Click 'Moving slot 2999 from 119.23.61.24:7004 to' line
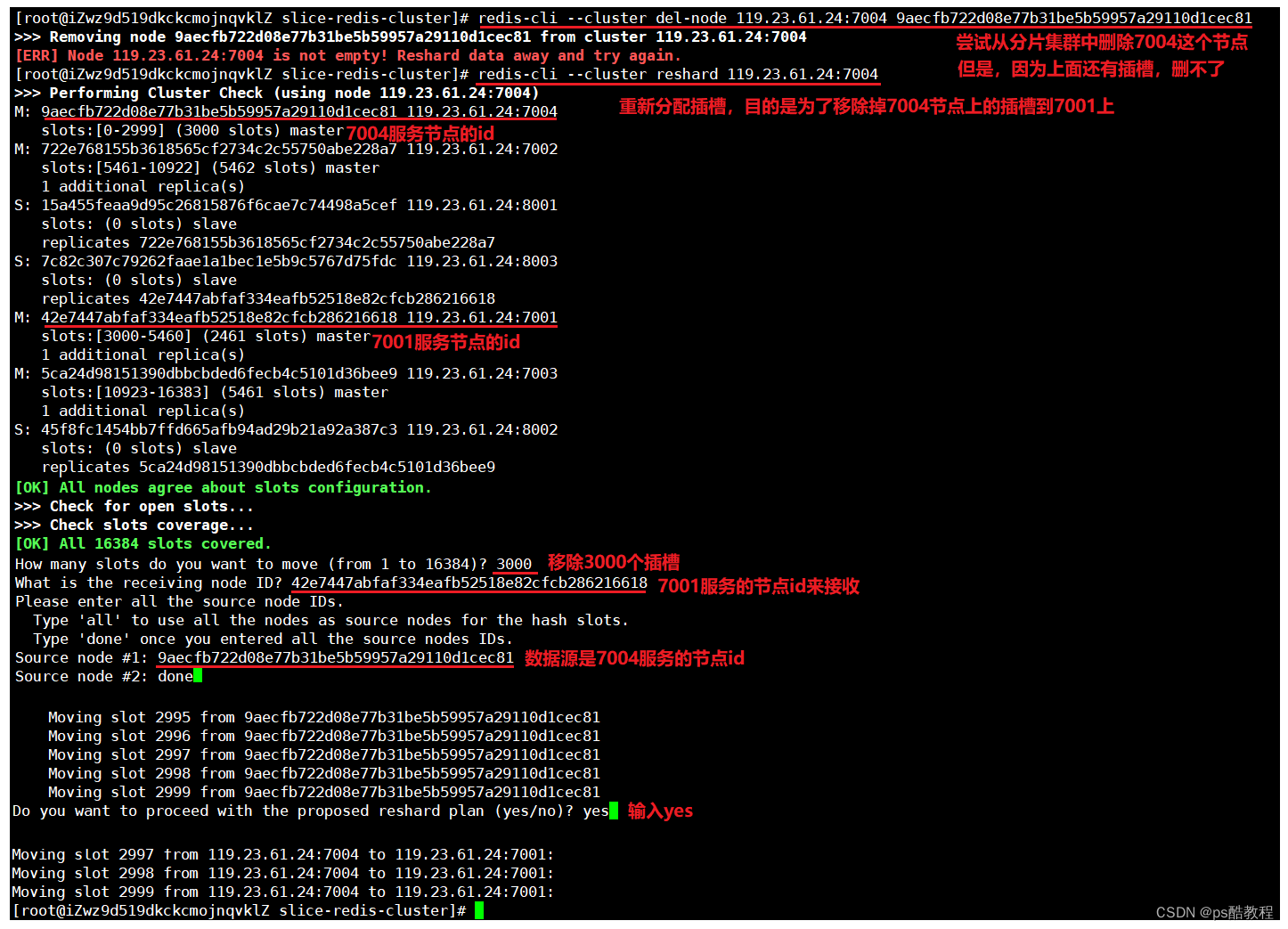Viewport: 1288px width, 929px height. pos(283,892)
